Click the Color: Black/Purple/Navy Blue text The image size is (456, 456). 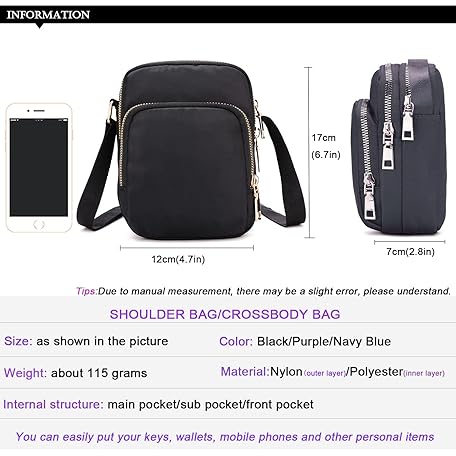(305, 341)
